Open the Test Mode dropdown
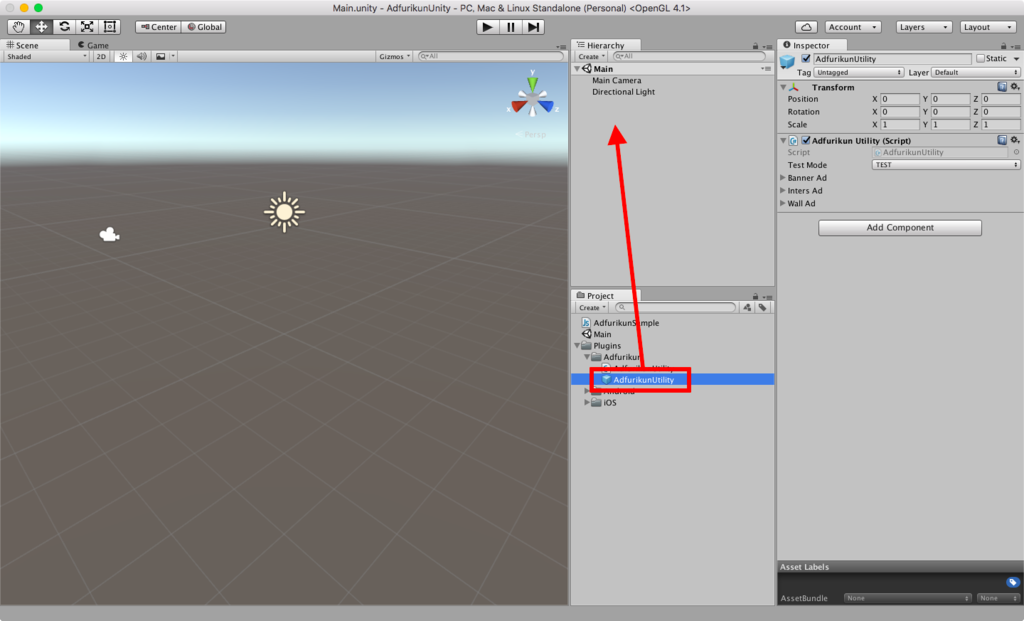The image size is (1024, 621). (x=944, y=165)
